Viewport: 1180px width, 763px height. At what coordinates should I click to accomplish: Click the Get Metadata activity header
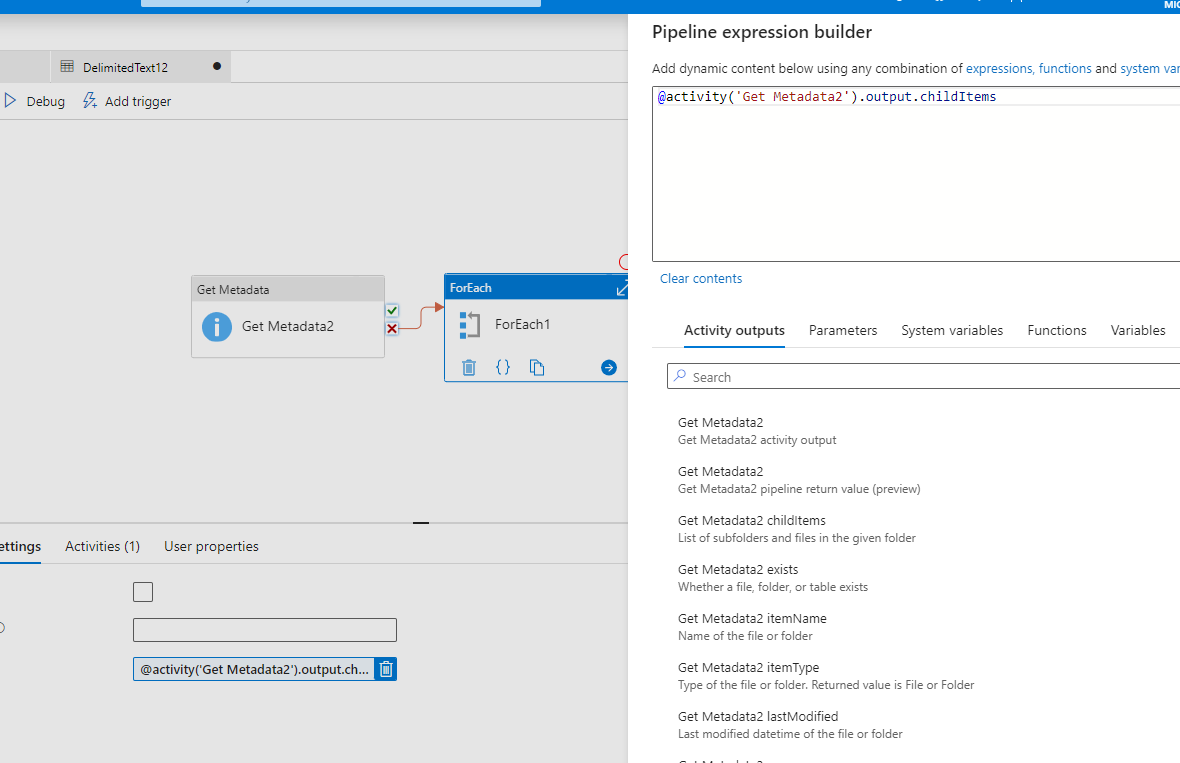[288, 289]
